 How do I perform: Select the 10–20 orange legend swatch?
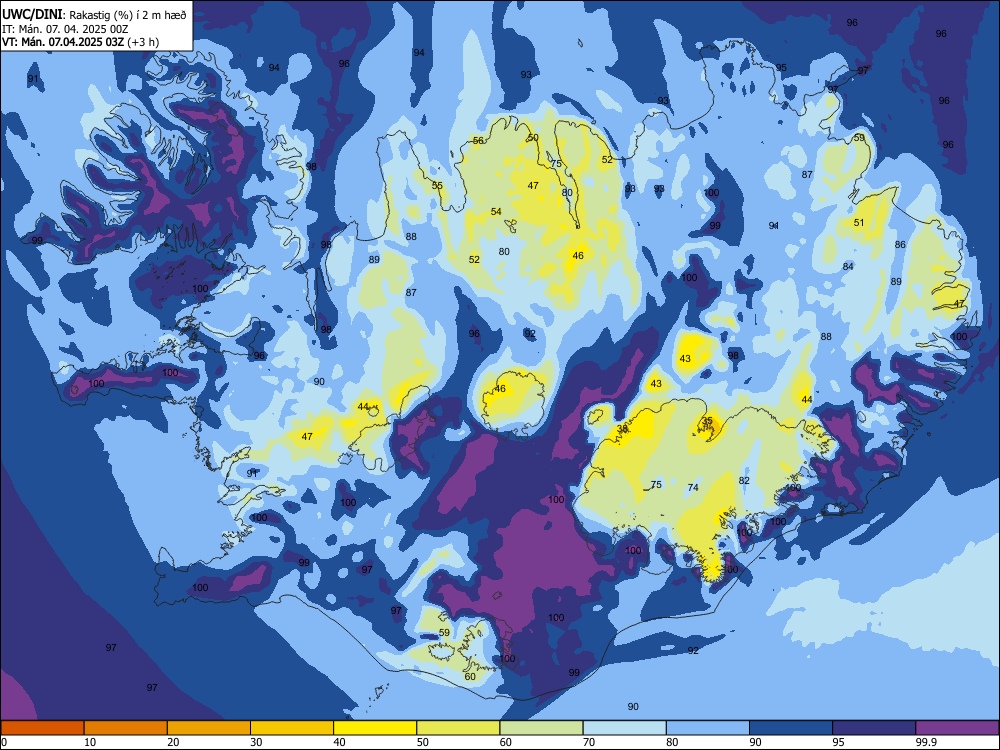(126, 728)
